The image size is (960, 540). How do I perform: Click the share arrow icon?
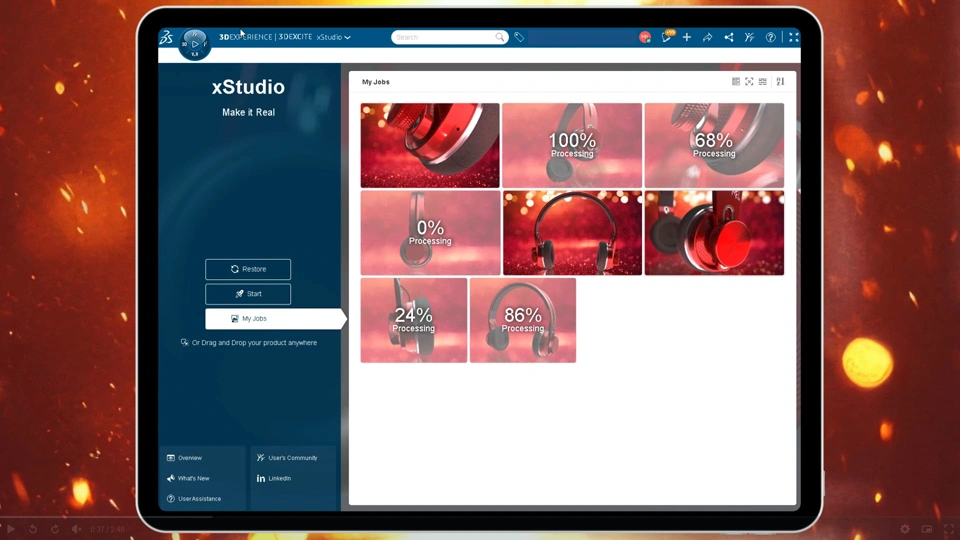coord(708,37)
